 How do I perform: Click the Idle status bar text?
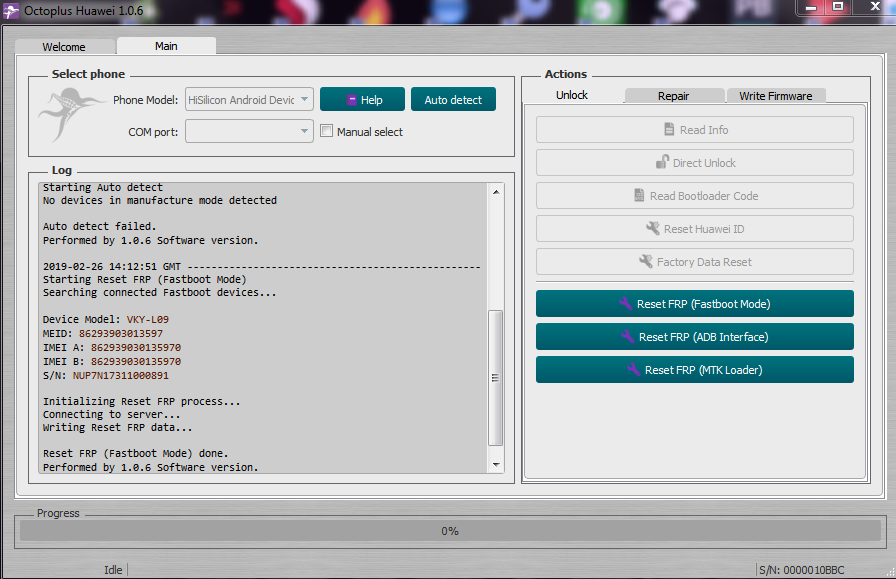click(x=113, y=570)
